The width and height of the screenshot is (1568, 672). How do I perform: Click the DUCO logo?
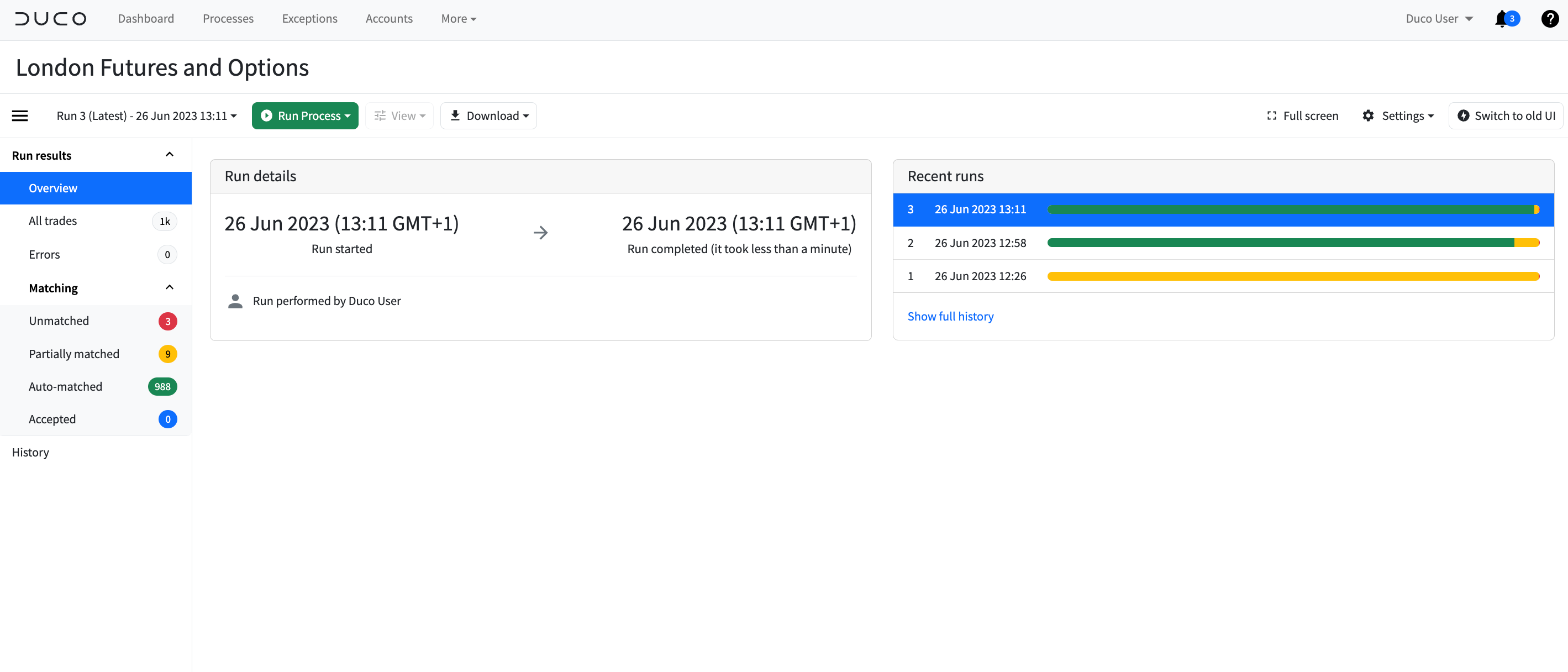tap(50, 18)
